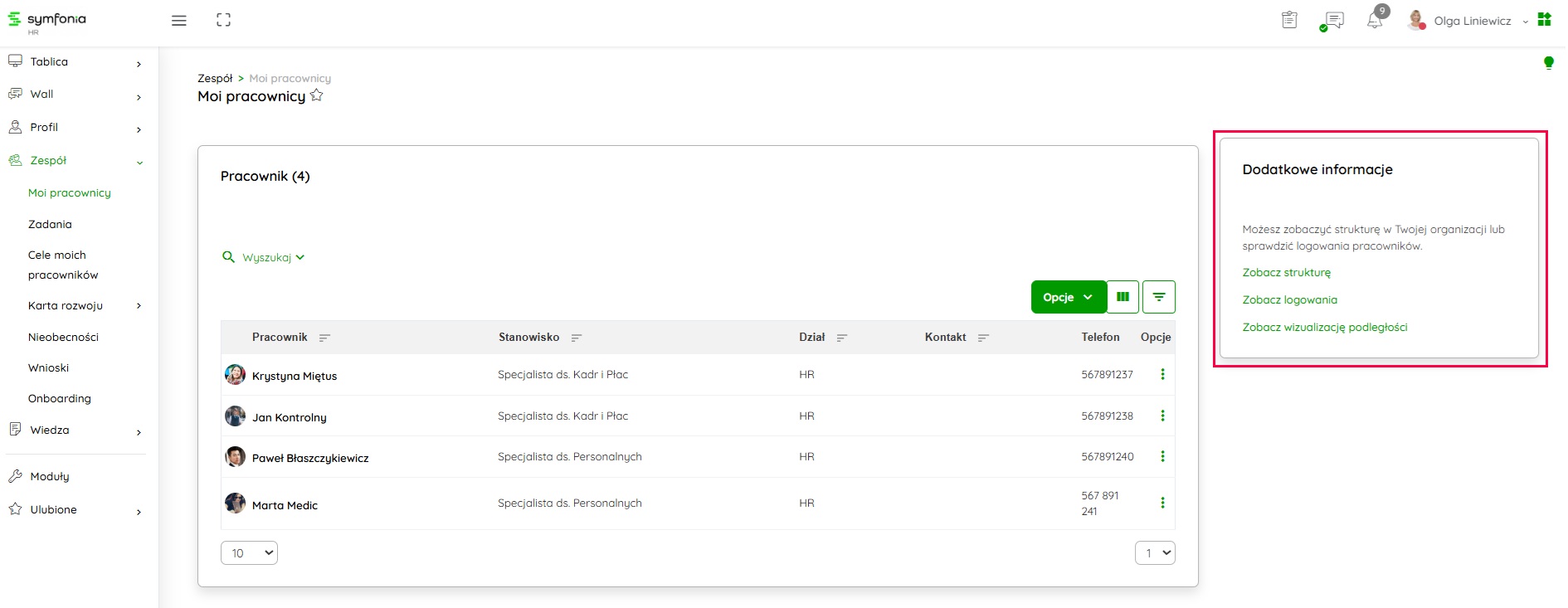This screenshot has height=608, width=1568.
Task: Open the chat messages icon
Action: [1334, 21]
